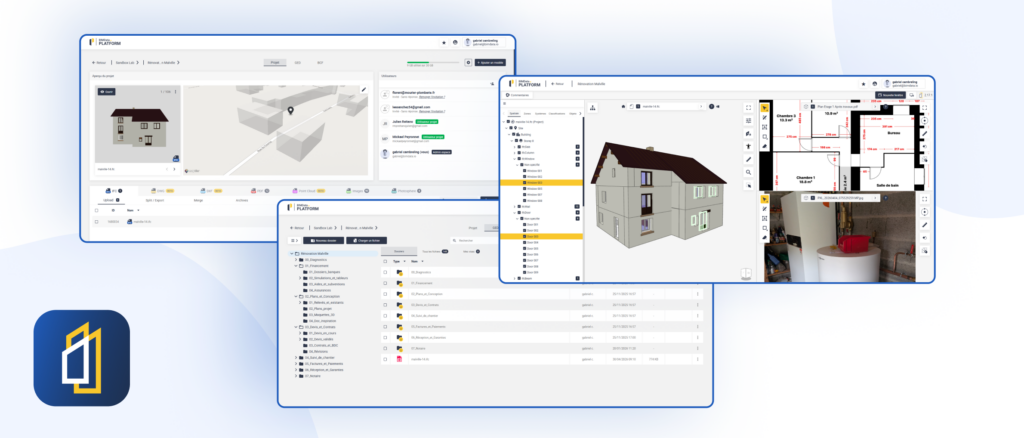Viewport: 1024px width, 438px height.
Task: Expand the 00_Diagnostics folder in tree
Action: tap(295, 259)
